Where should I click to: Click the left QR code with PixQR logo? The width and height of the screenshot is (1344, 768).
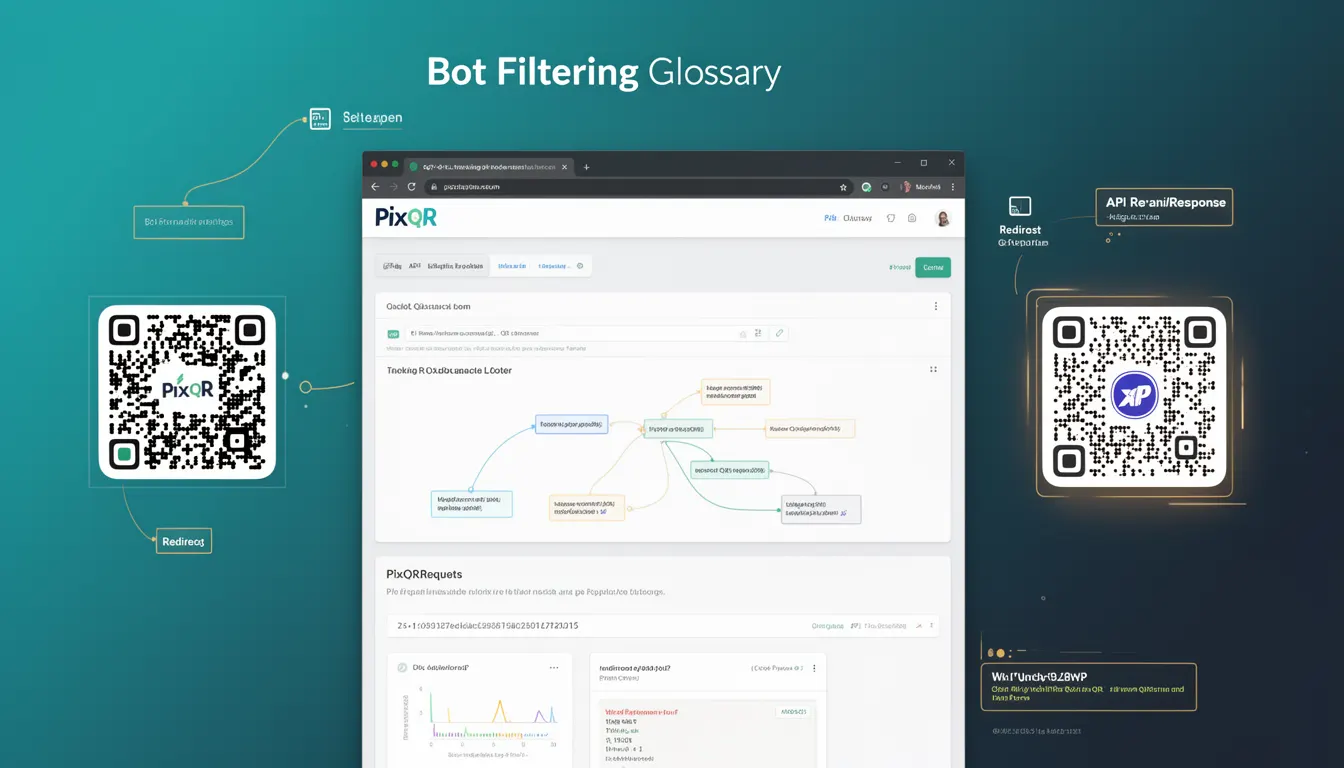pyautogui.click(x=187, y=392)
